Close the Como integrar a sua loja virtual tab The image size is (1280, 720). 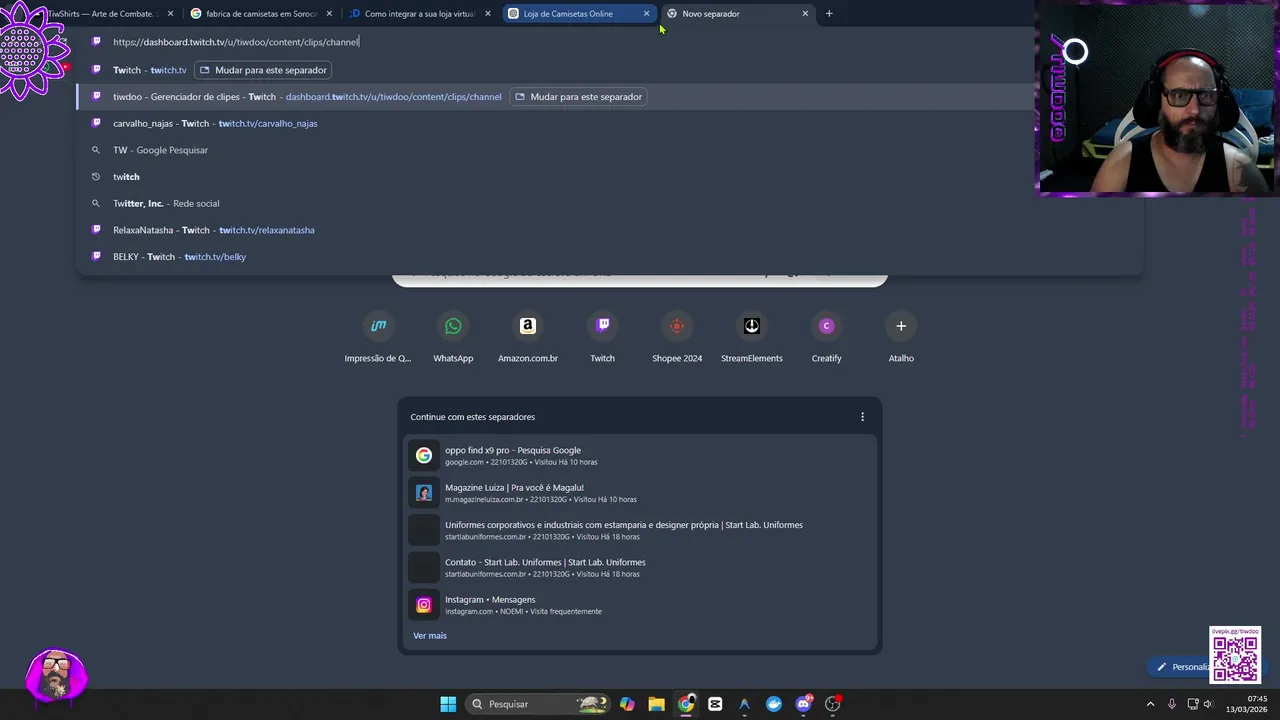pos(488,14)
